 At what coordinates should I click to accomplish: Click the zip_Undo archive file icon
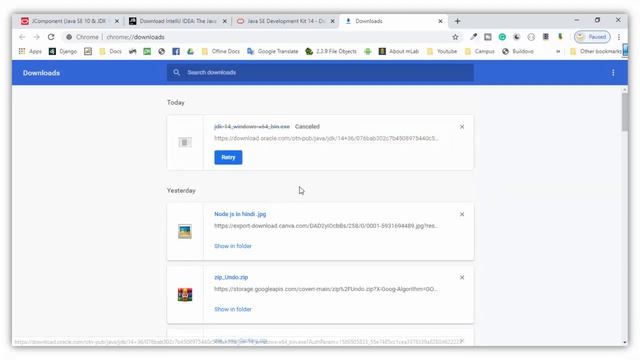[x=185, y=295]
